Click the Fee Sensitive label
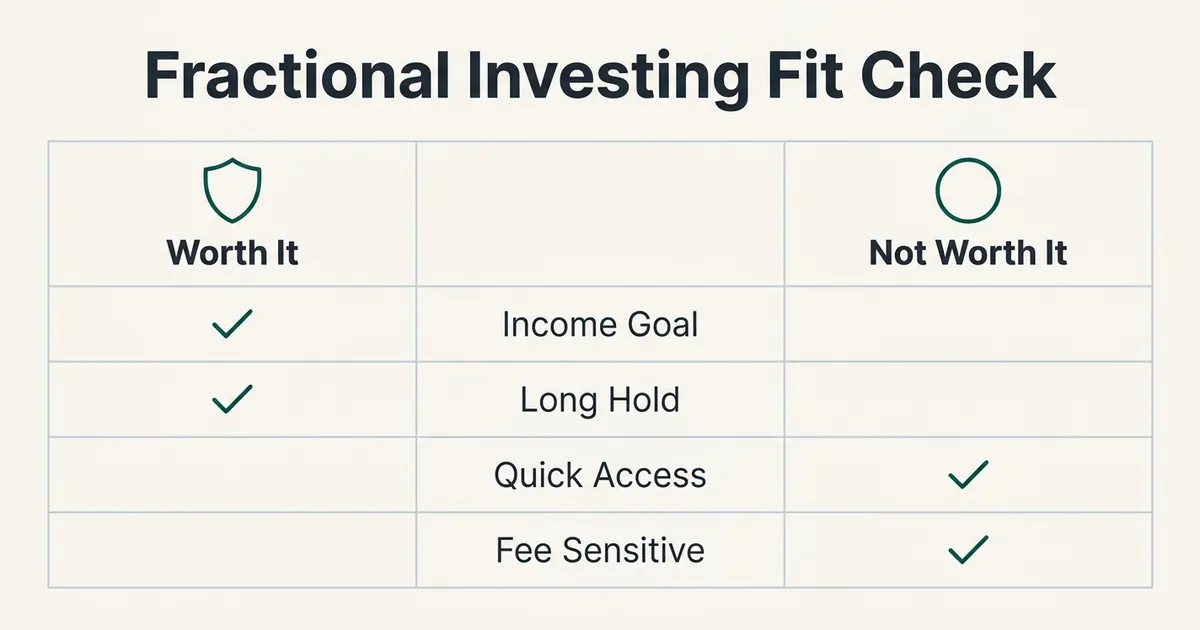 pyautogui.click(x=600, y=550)
